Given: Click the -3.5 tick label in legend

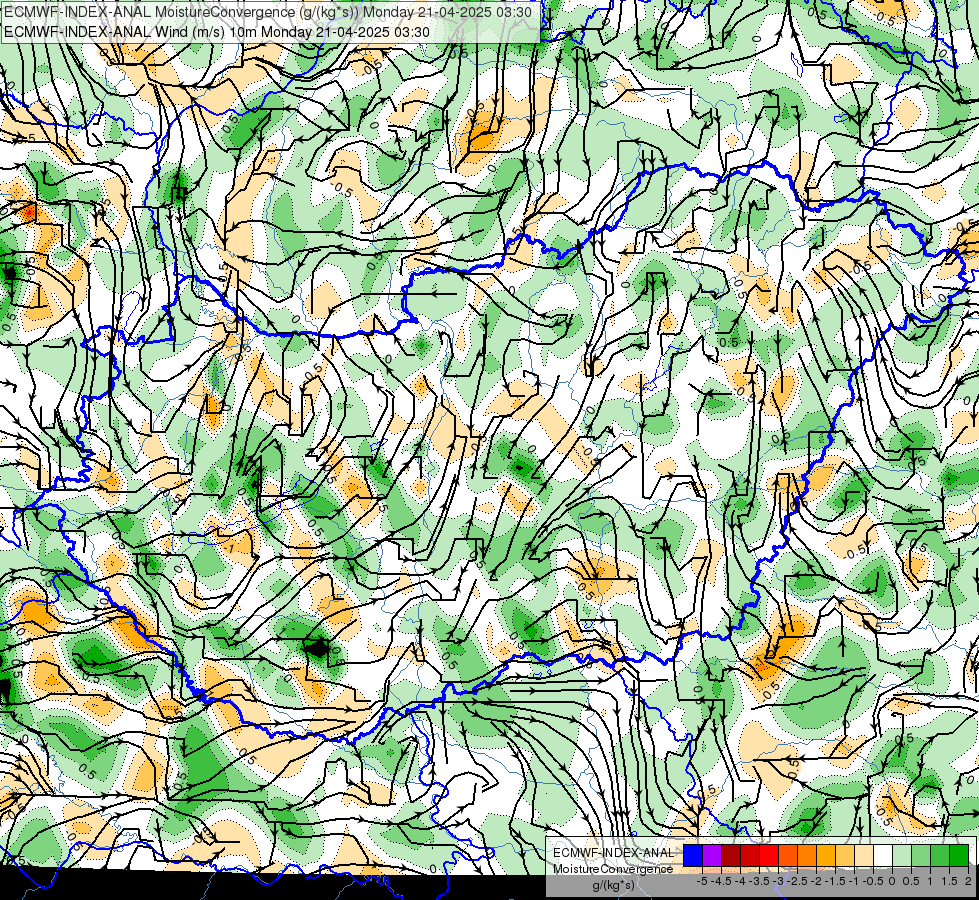Looking at the screenshot, I should (759, 881).
